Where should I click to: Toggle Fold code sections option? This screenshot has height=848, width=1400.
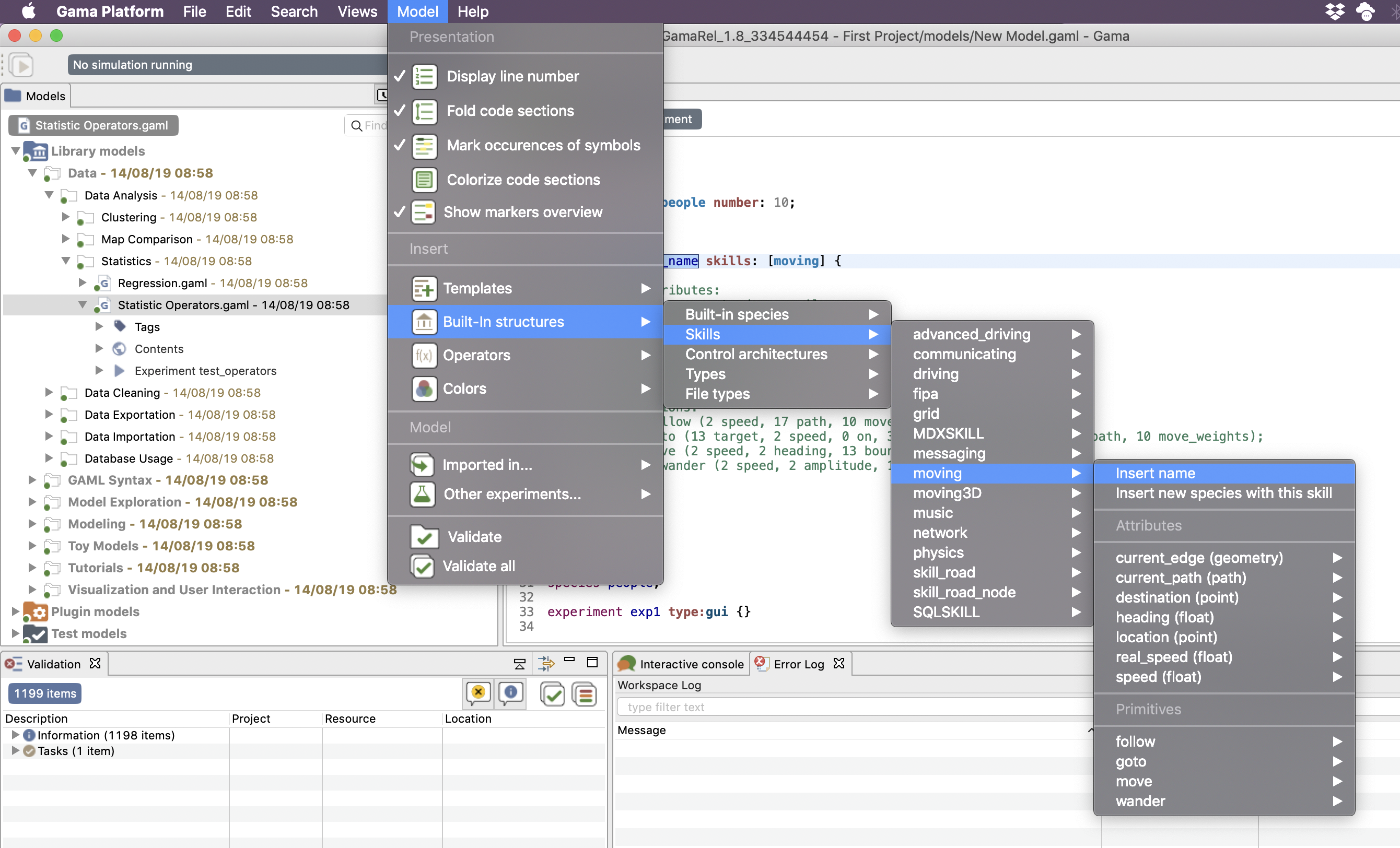[x=526, y=111]
